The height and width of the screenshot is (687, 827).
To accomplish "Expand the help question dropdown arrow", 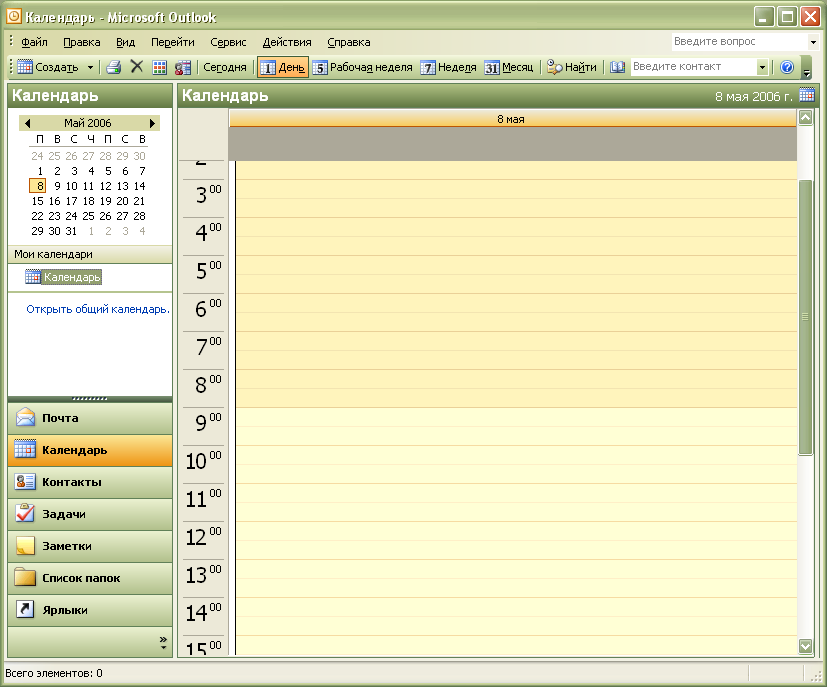I will (813, 42).
